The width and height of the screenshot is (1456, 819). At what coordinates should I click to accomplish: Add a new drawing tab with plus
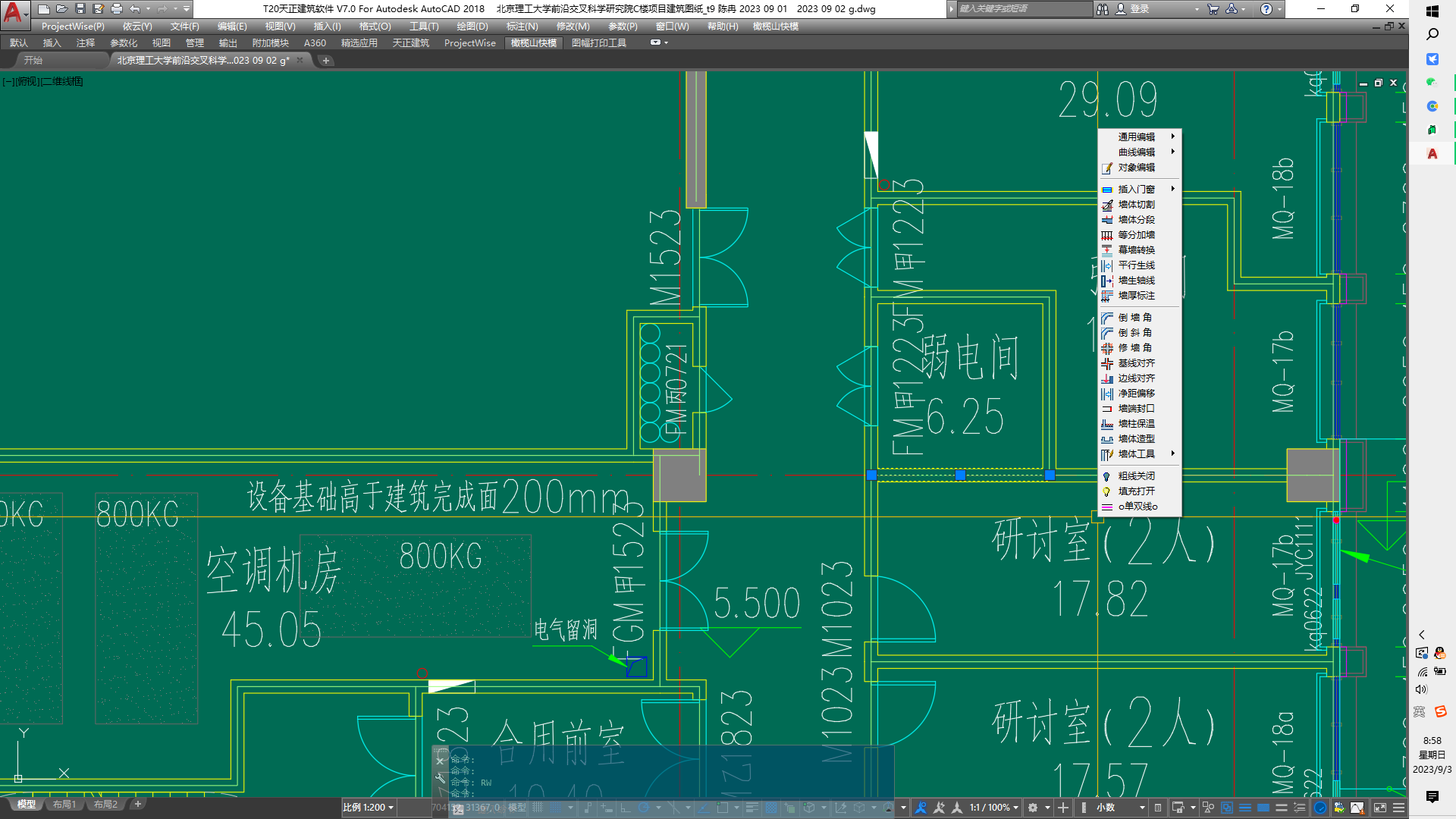pos(326,61)
